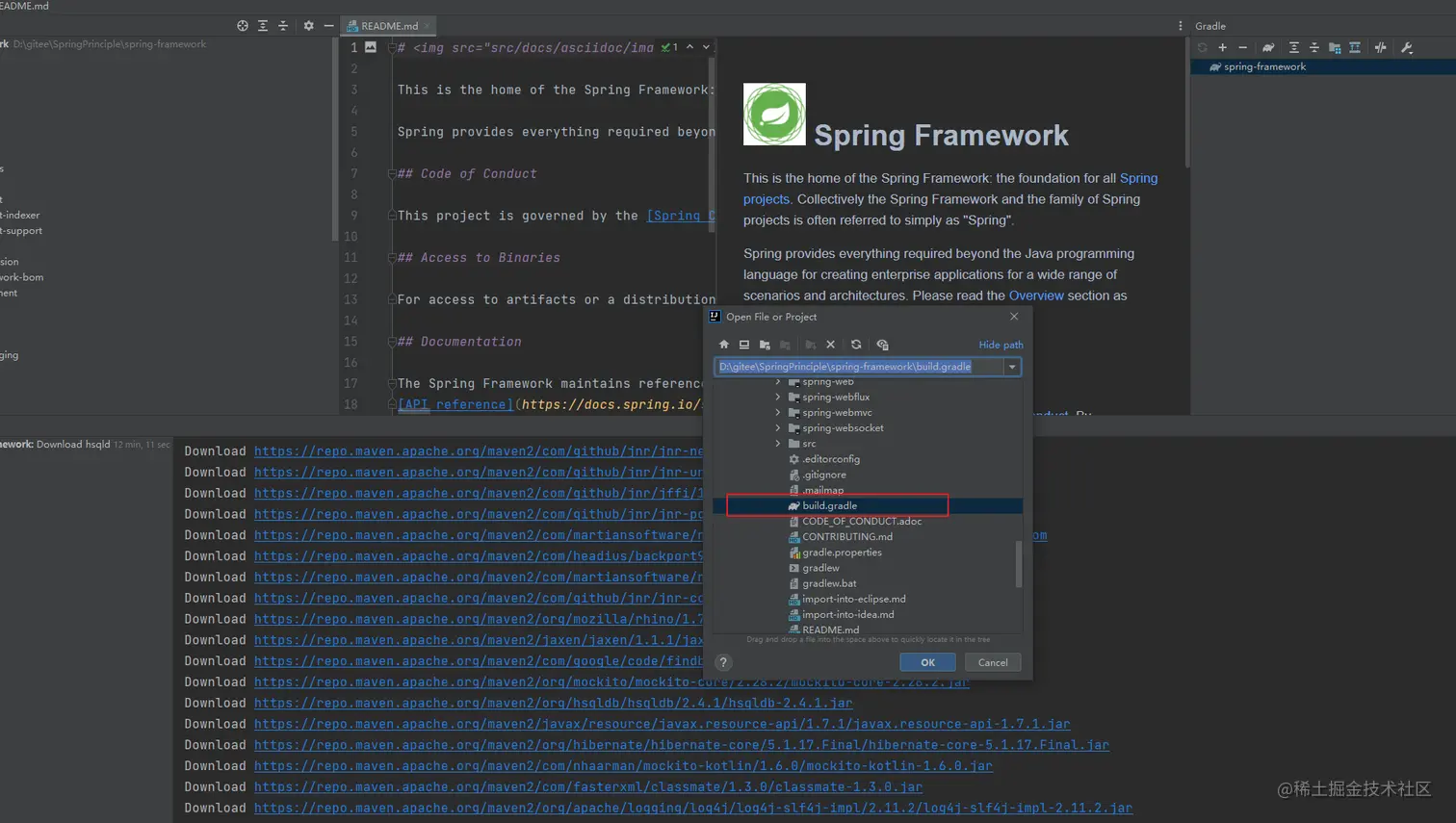Screen dimensions: 1456x823
Task: Refresh the file tree in the Open dialog
Action: 856,345
